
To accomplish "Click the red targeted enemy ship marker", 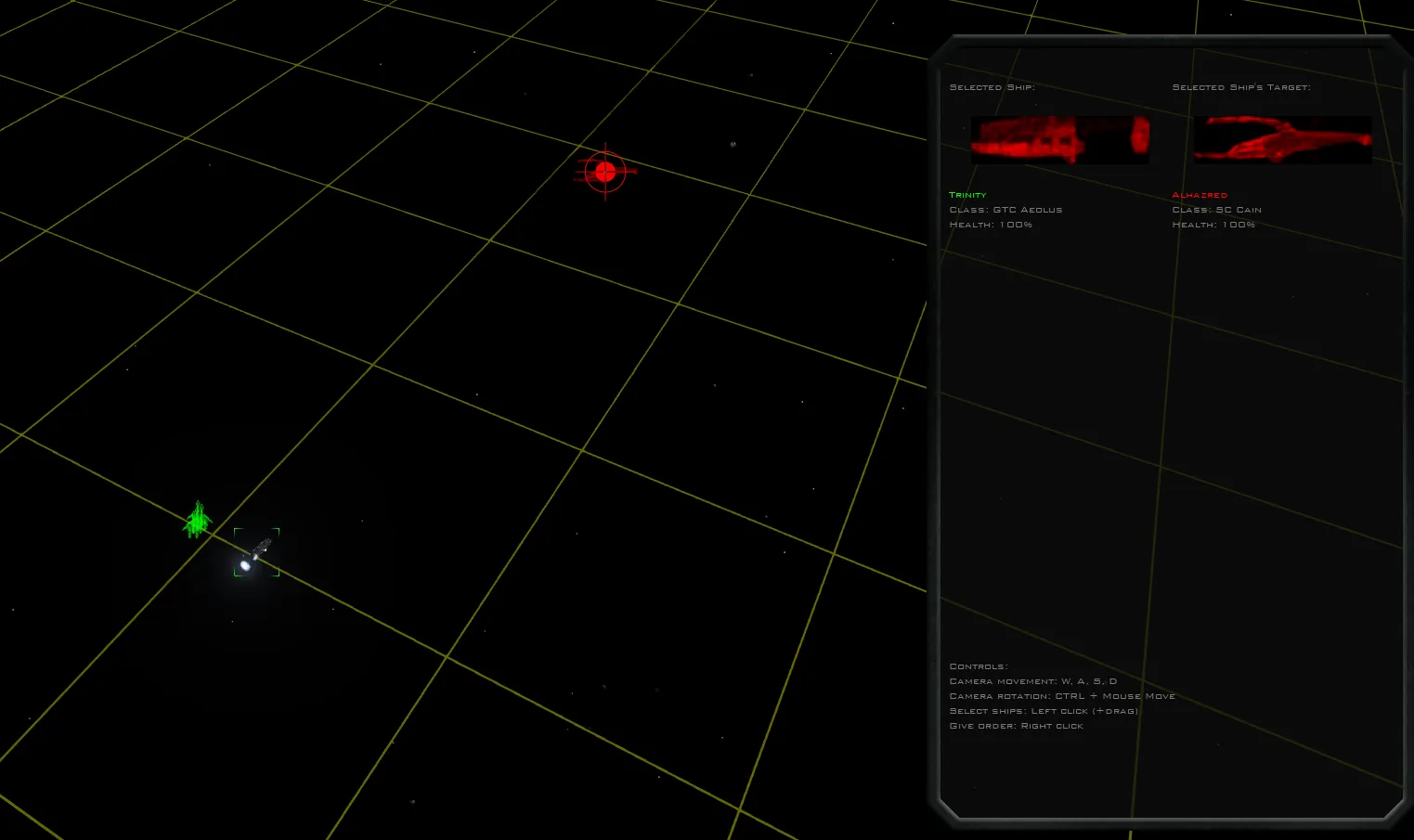I will point(605,172).
